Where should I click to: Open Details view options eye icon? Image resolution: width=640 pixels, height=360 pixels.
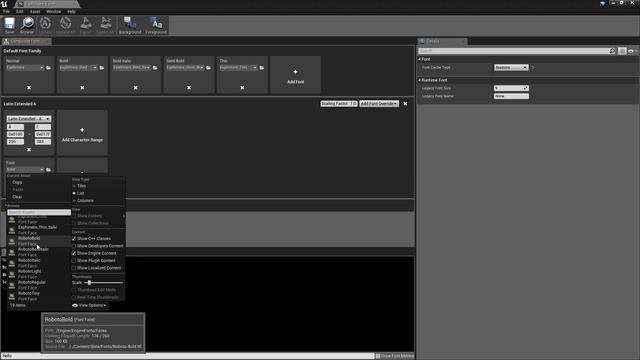(x=632, y=51)
